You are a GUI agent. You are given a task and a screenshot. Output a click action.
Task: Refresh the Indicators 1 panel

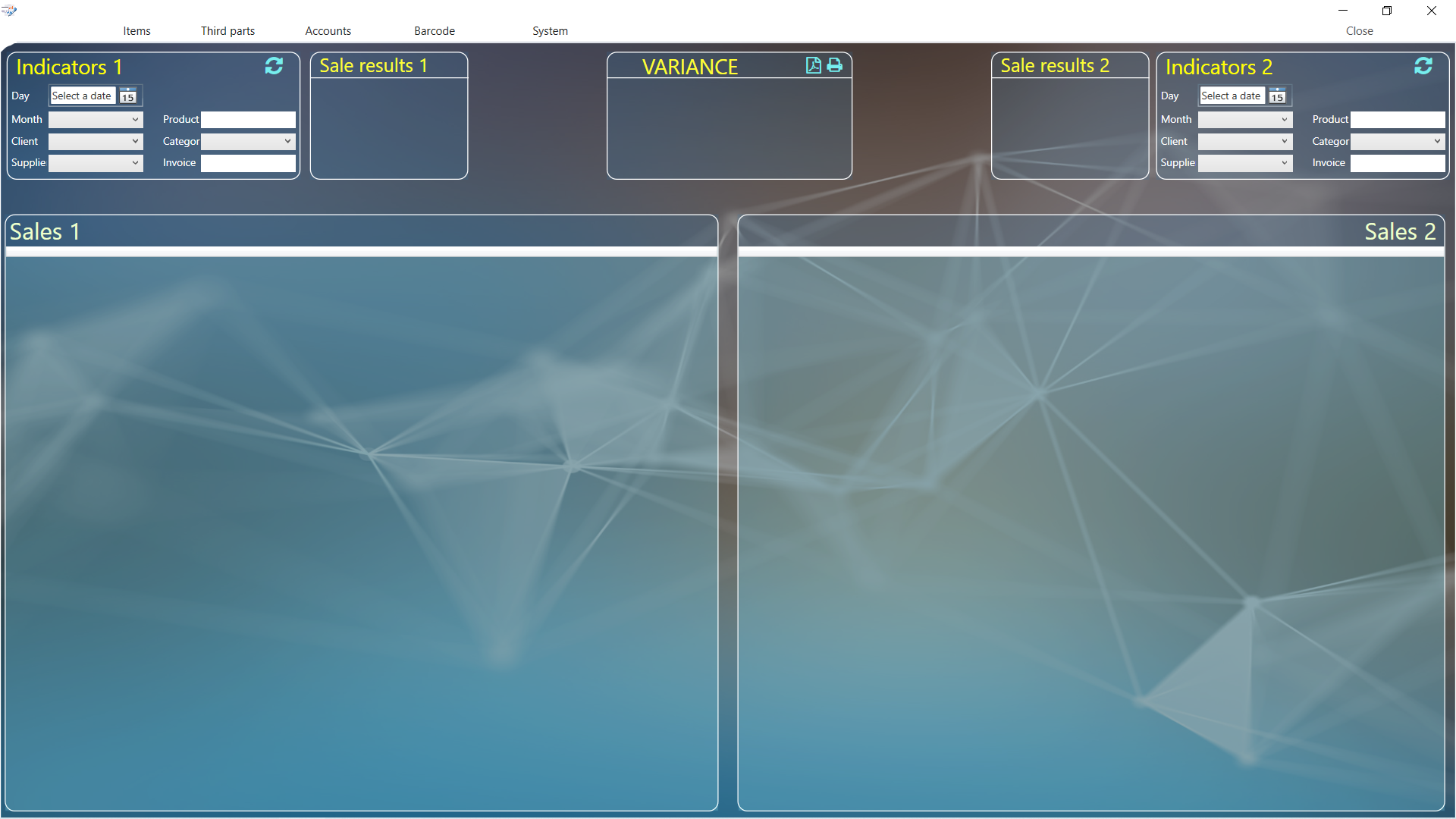pos(274,66)
